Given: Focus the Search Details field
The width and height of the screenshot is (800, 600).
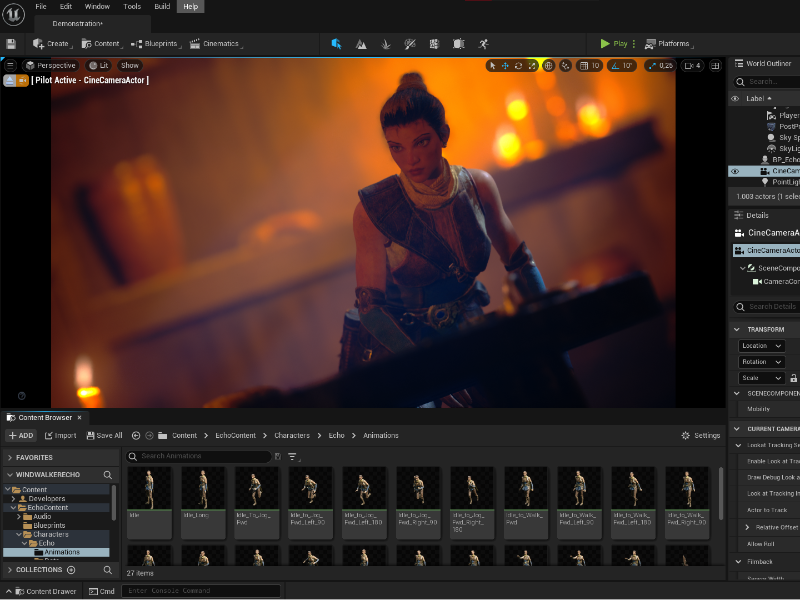Looking at the screenshot, I should (x=767, y=307).
